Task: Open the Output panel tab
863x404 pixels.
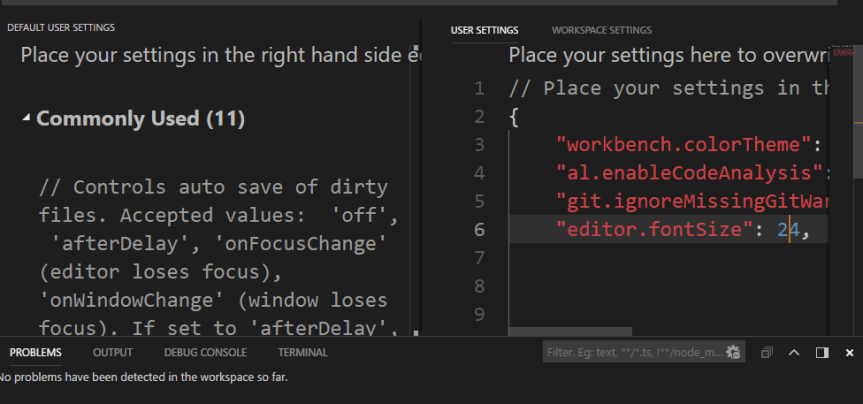Action: (x=112, y=352)
